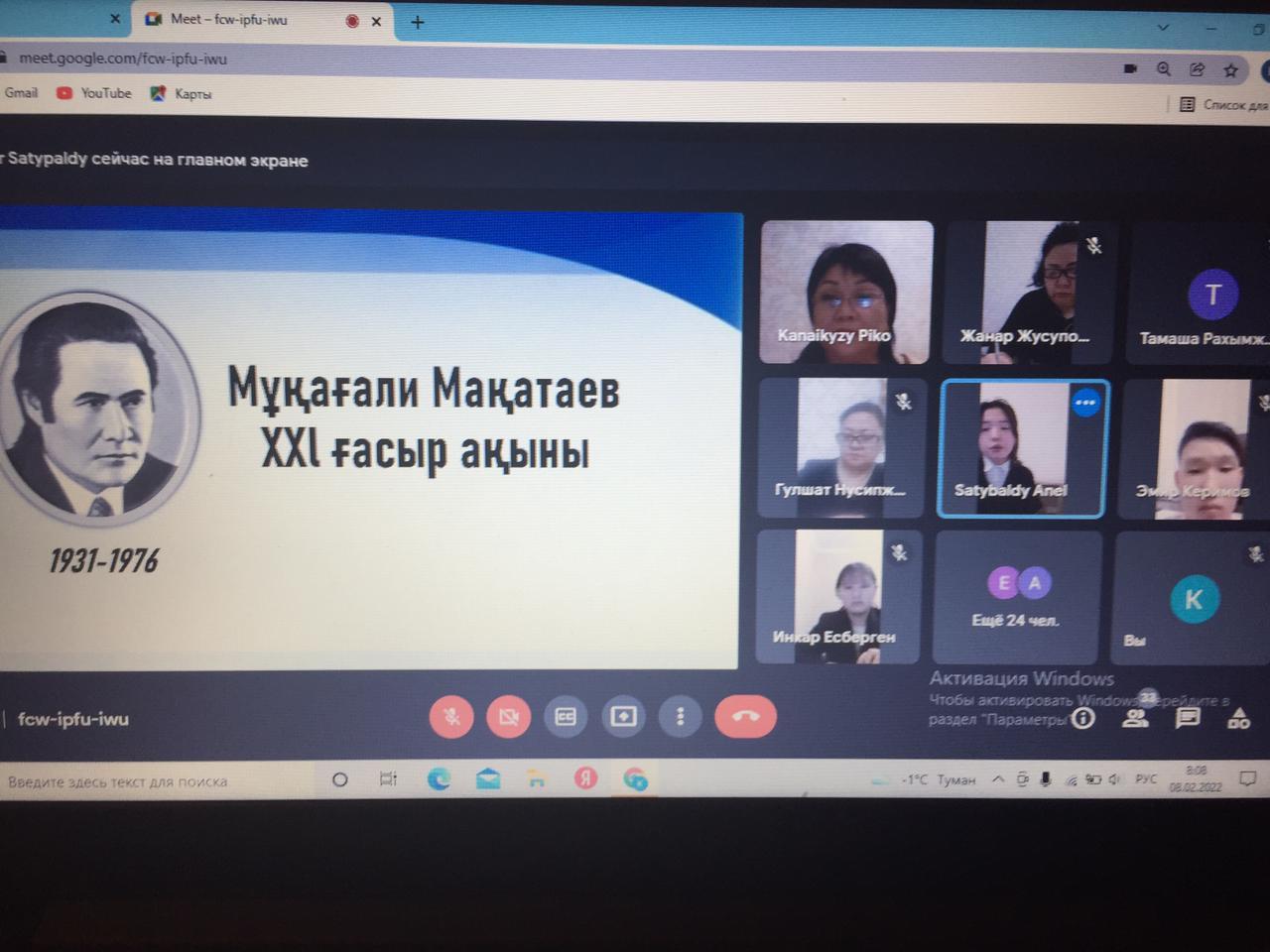The height and width of the screenshot is (952, 1270).
Task: Show the participants list panel
Action: pos(1135,719)
